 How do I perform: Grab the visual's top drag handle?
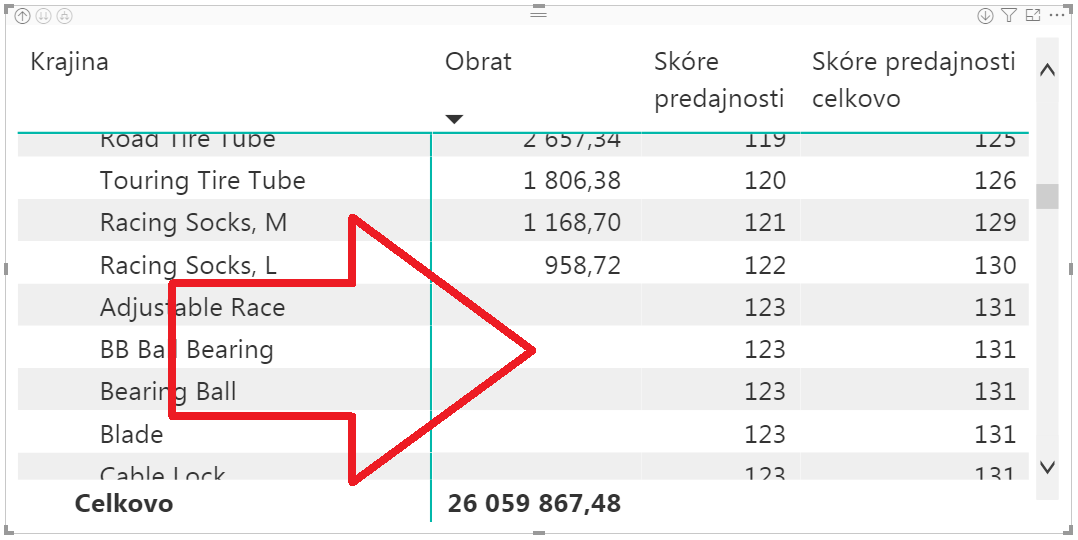point(539,14)
